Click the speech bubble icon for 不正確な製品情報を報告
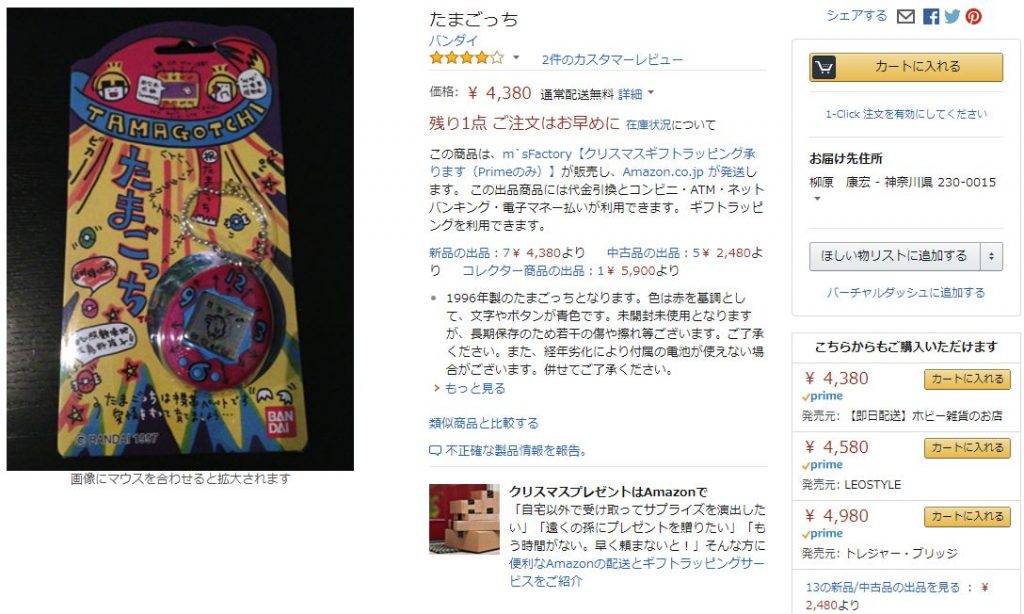Viewport: 1024px width, 614px height. (x=435, y=451)
